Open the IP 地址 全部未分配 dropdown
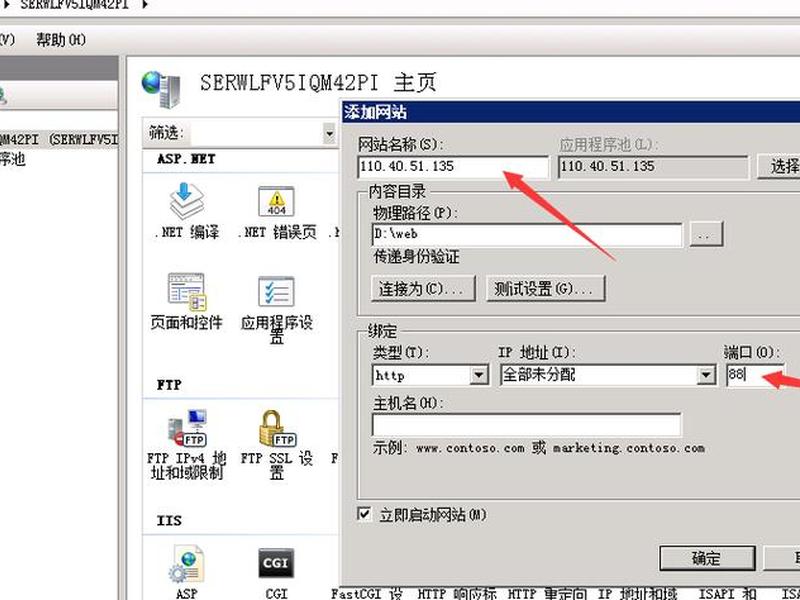800x600 pixels. click(x=706, y=376)
